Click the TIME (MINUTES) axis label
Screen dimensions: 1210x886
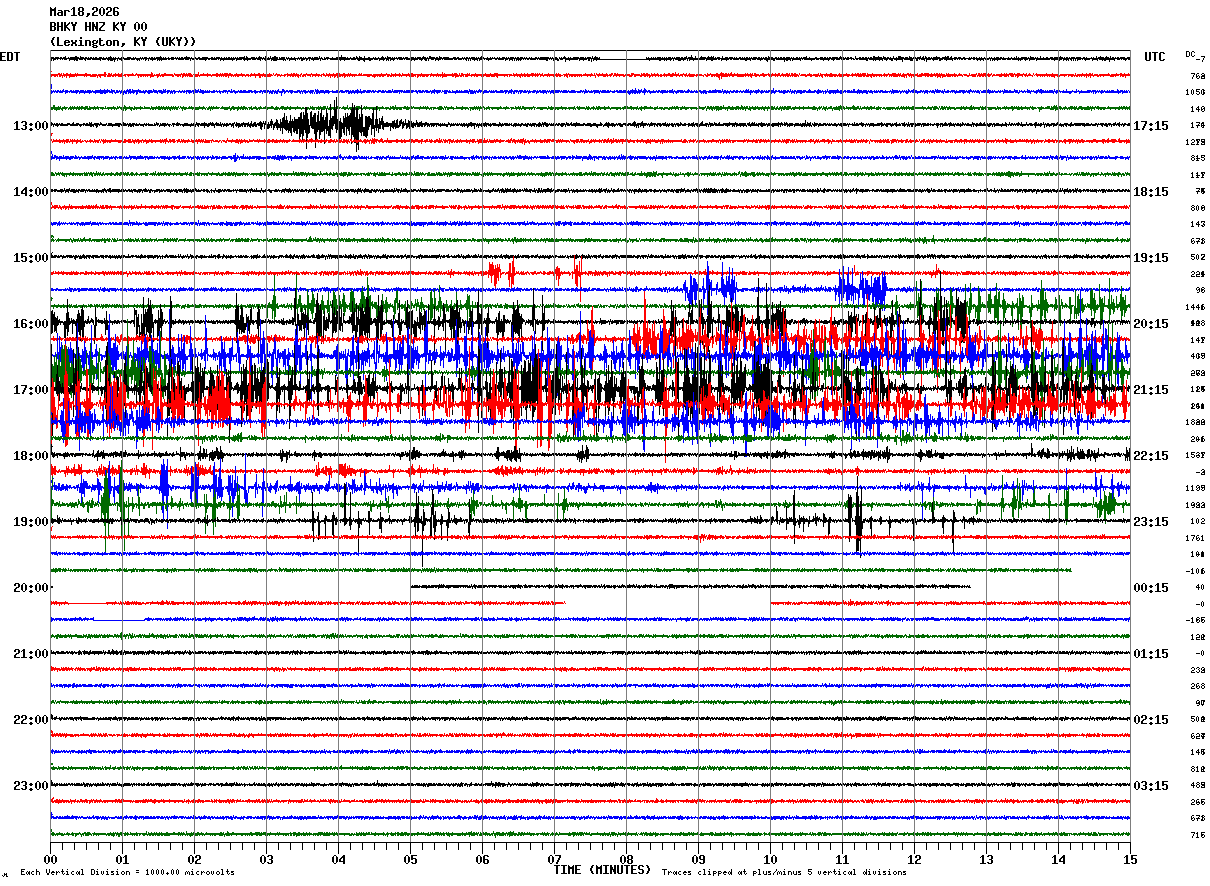pyautogui.click(x=602, y=870)
